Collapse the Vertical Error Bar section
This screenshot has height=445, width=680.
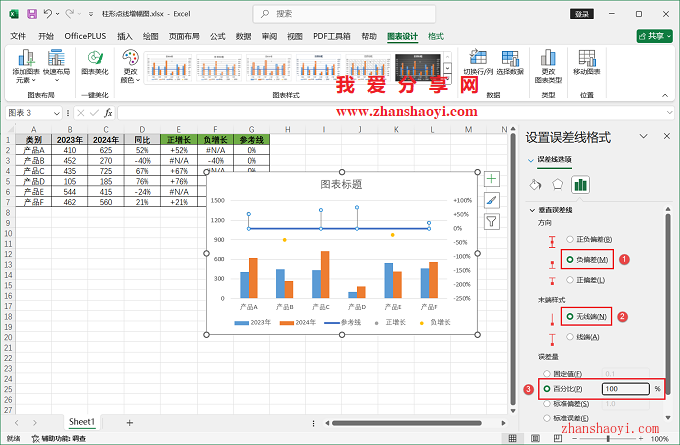(532, 210)
